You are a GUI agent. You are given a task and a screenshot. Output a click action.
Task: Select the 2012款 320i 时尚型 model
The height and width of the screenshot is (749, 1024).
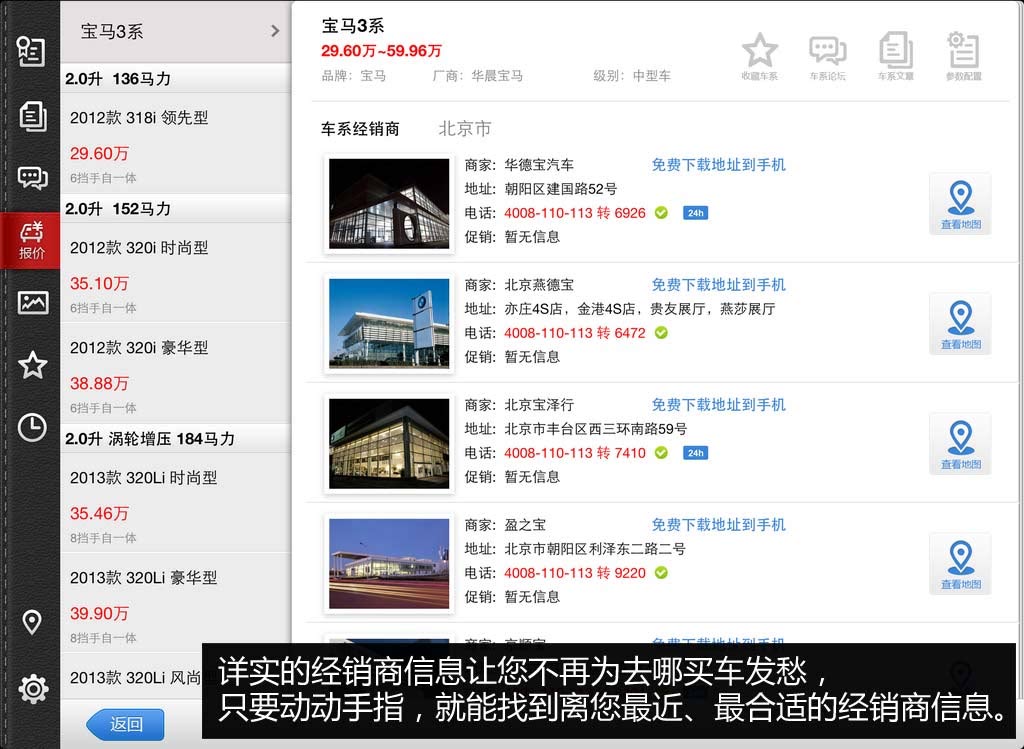pyautogui.click(x=175, y=273)
